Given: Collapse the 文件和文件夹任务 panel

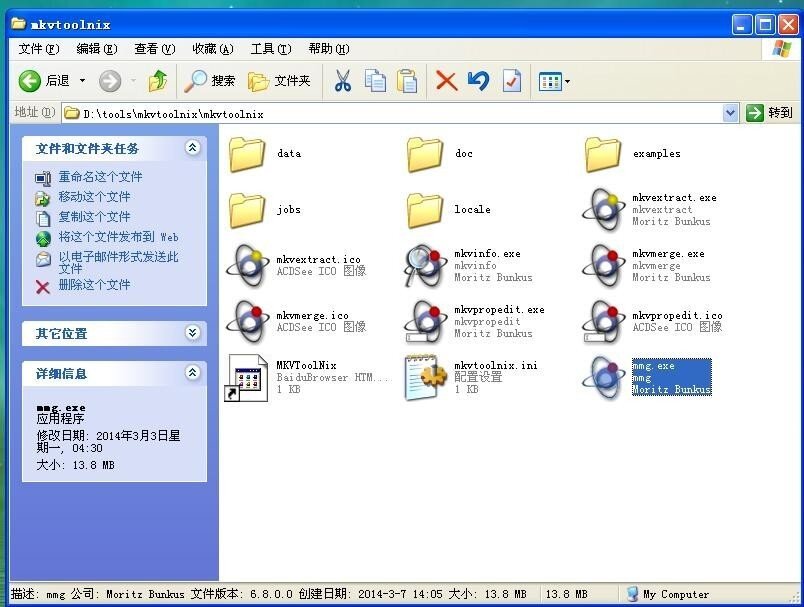Looking at the screenshot, I should coord(192,148).
